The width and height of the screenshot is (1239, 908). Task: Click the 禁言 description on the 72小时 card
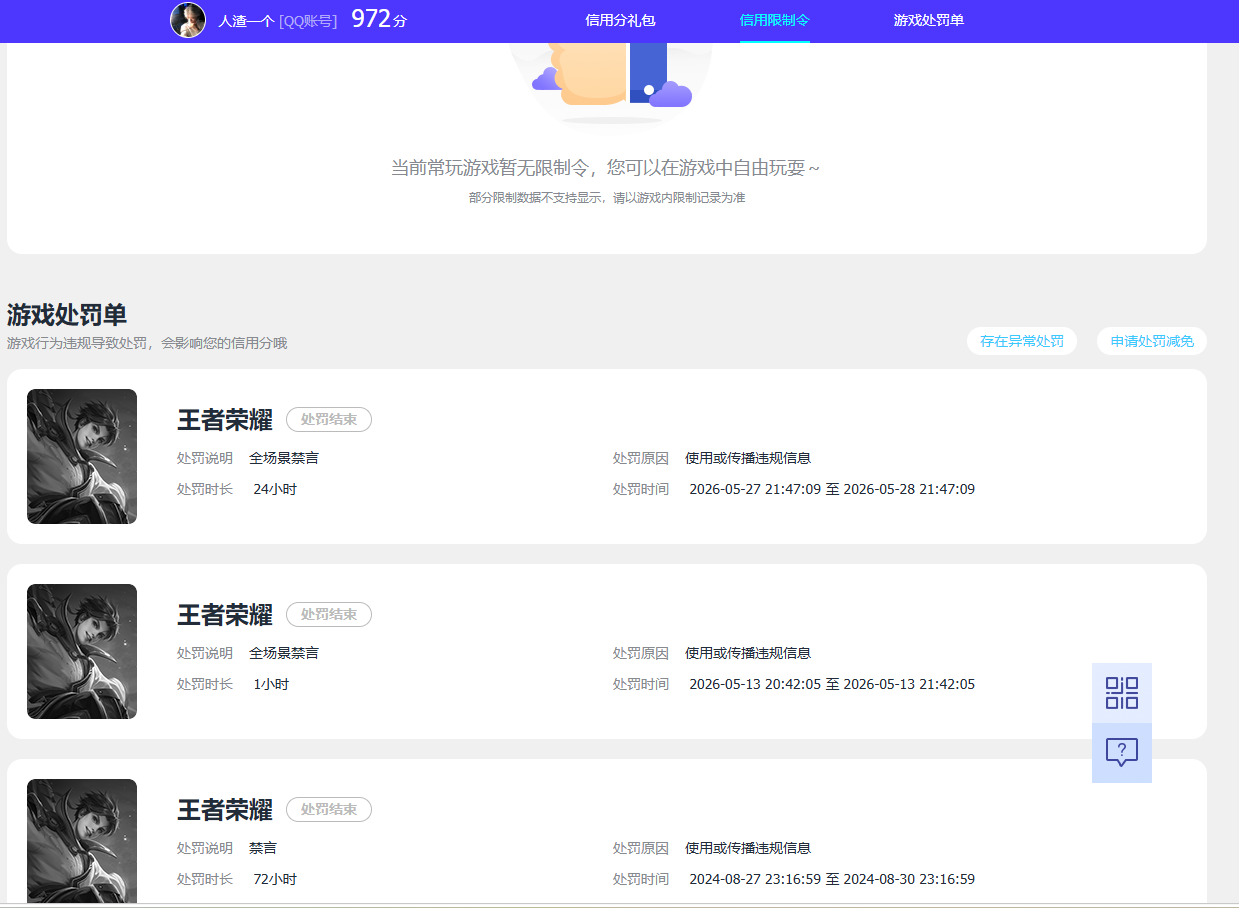tap(263, 848)
